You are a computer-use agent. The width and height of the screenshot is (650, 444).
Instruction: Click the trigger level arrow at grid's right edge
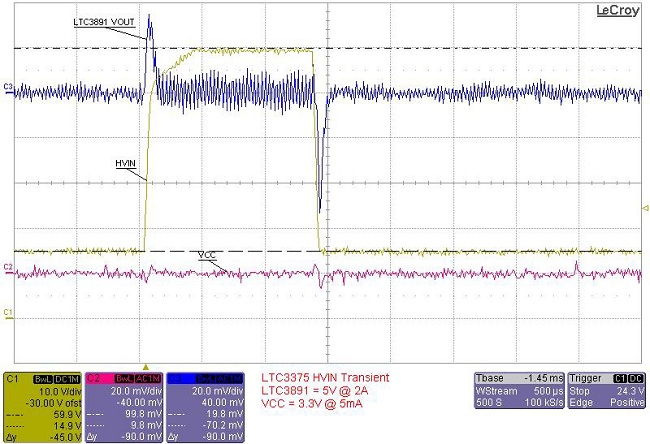coord(645,208)
